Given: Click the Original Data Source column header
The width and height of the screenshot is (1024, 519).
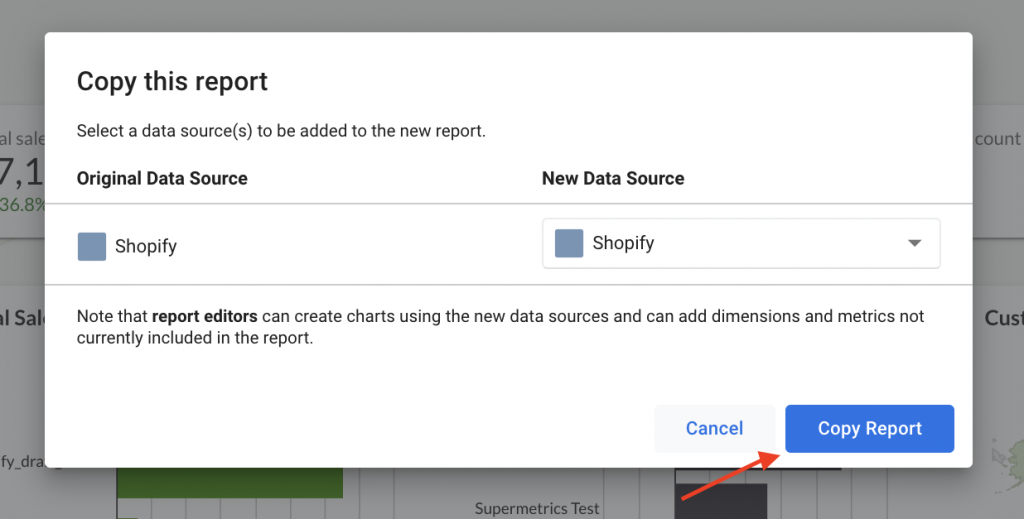Looking at the screenshot, I should tap(162, 178).
